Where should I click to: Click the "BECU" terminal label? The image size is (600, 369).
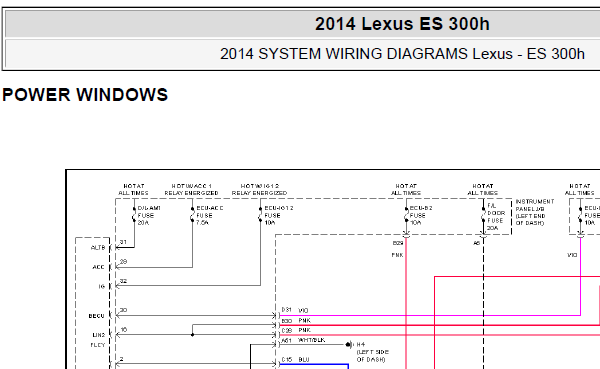[x=96, y=316]
